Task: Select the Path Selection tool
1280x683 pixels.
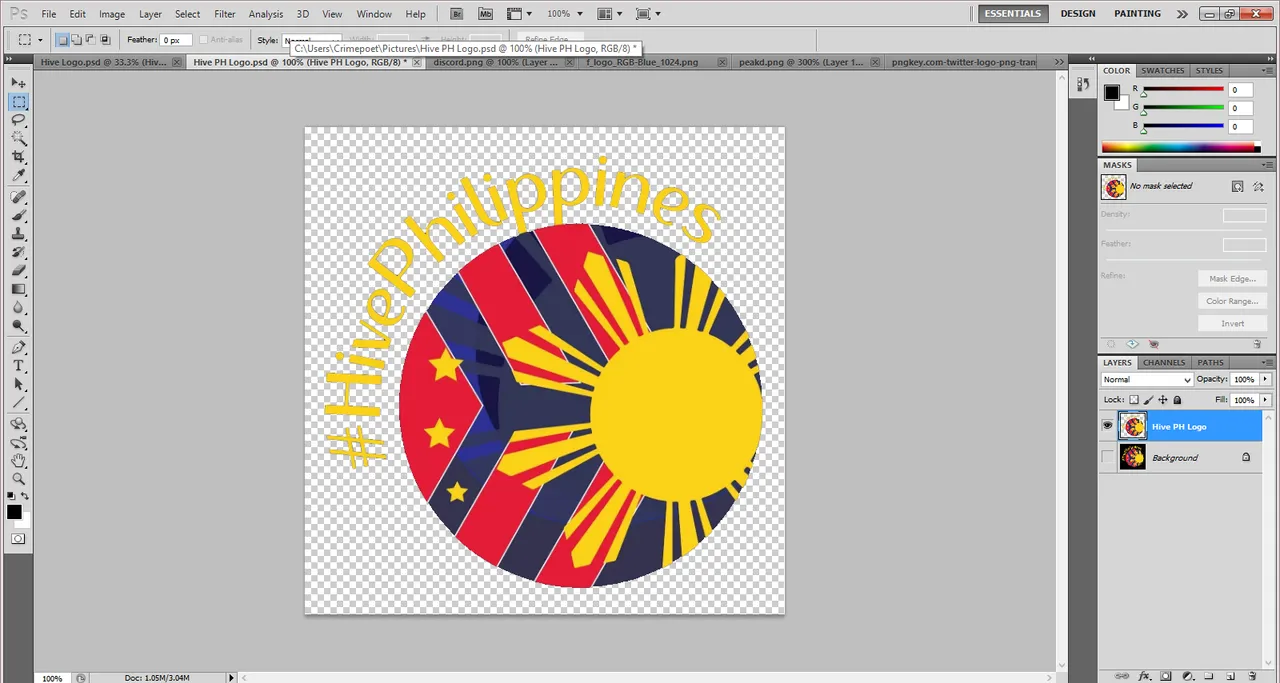Action: [18, 385]
